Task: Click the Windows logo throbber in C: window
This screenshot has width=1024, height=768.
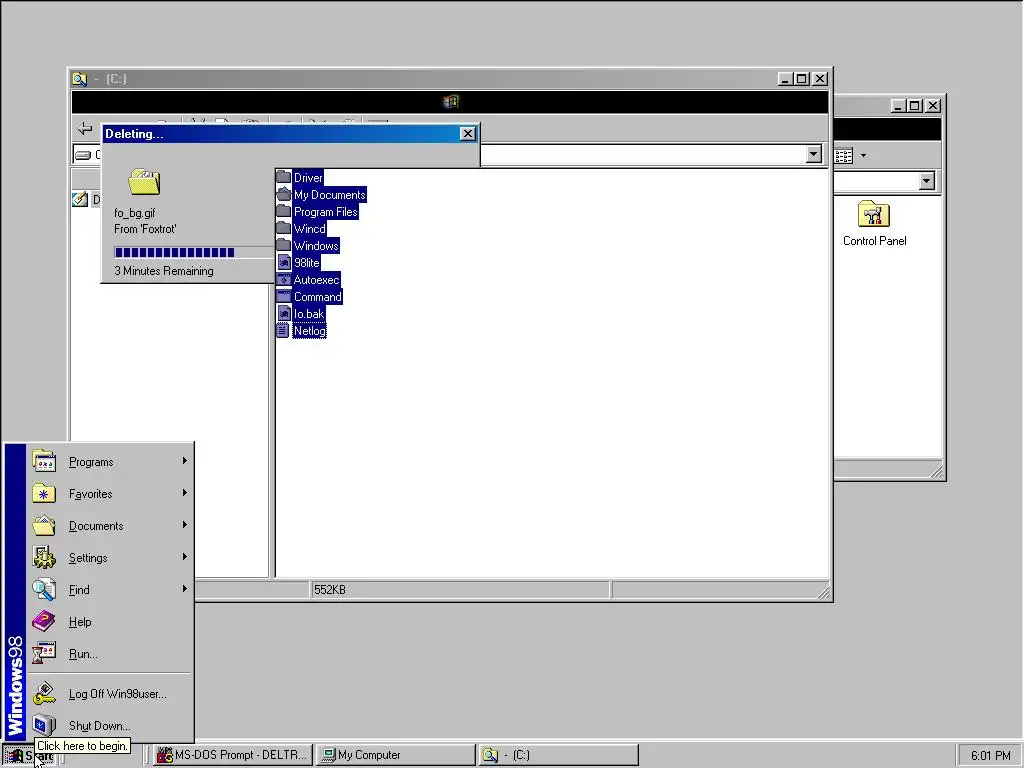Action: pyautogui.click(x=451, y=101)
